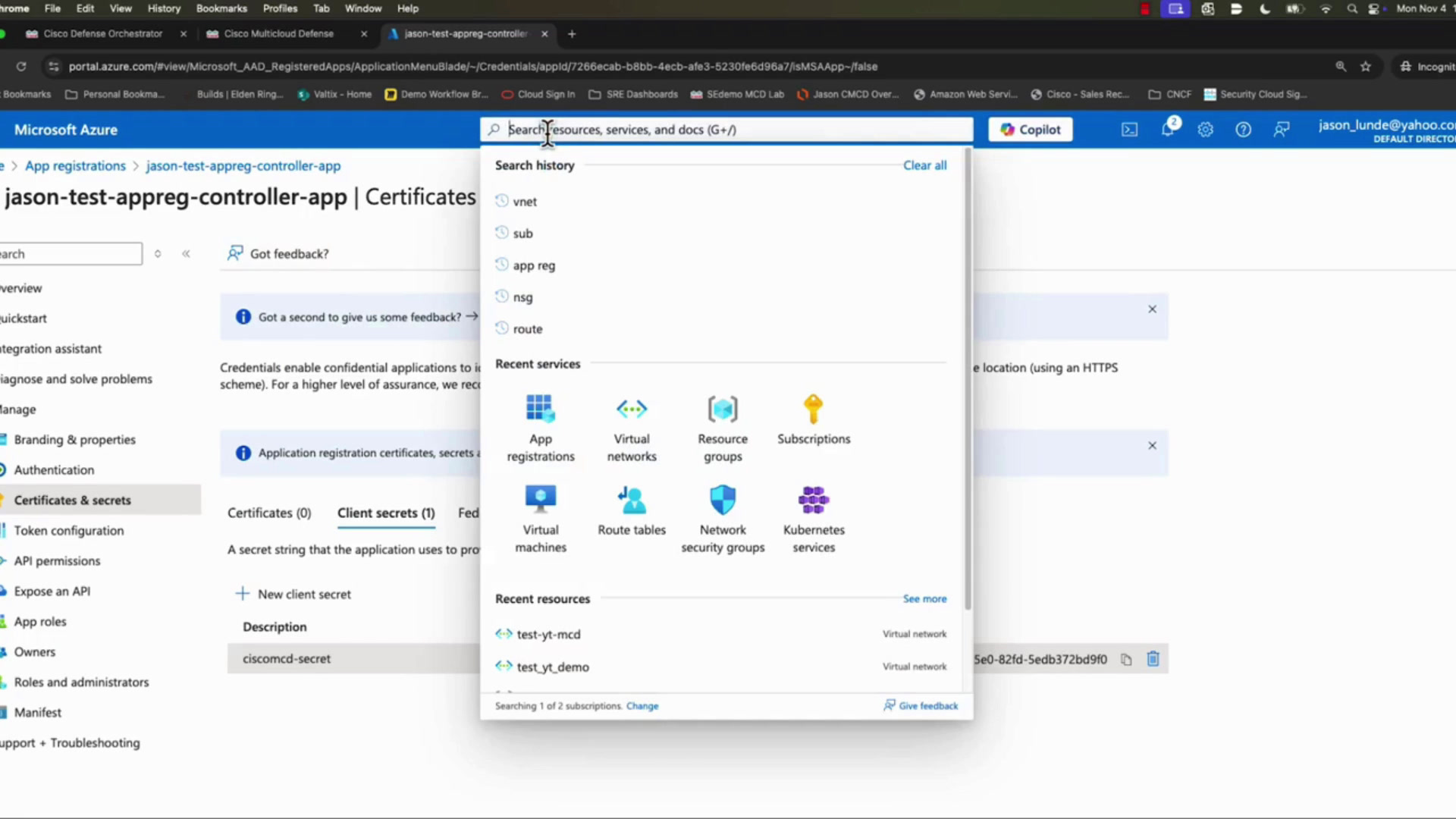Image resolution: width=1456 pixels, height=819 pixels.
Task: Switch to Certificates (0) tab
Action: tap(269, 513)
